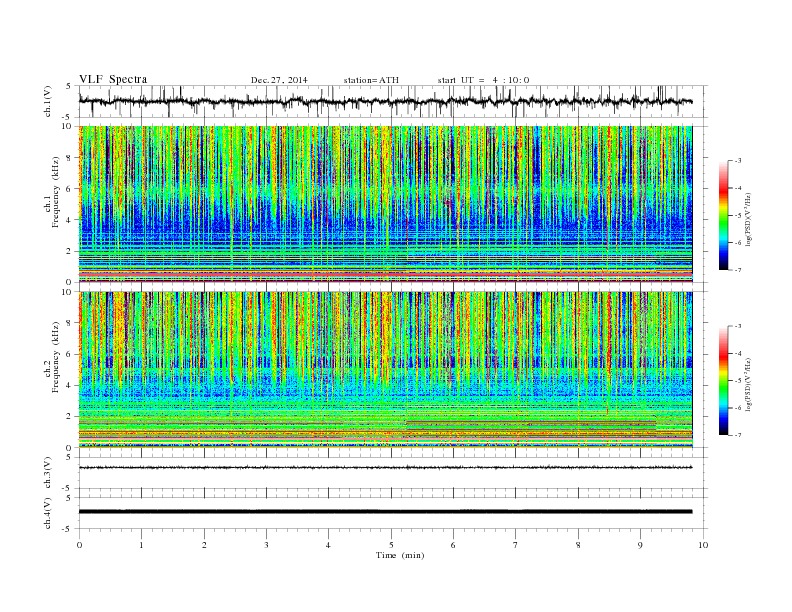Click time axis tick label "5"

pyautogui.click(x=391, y=545)
